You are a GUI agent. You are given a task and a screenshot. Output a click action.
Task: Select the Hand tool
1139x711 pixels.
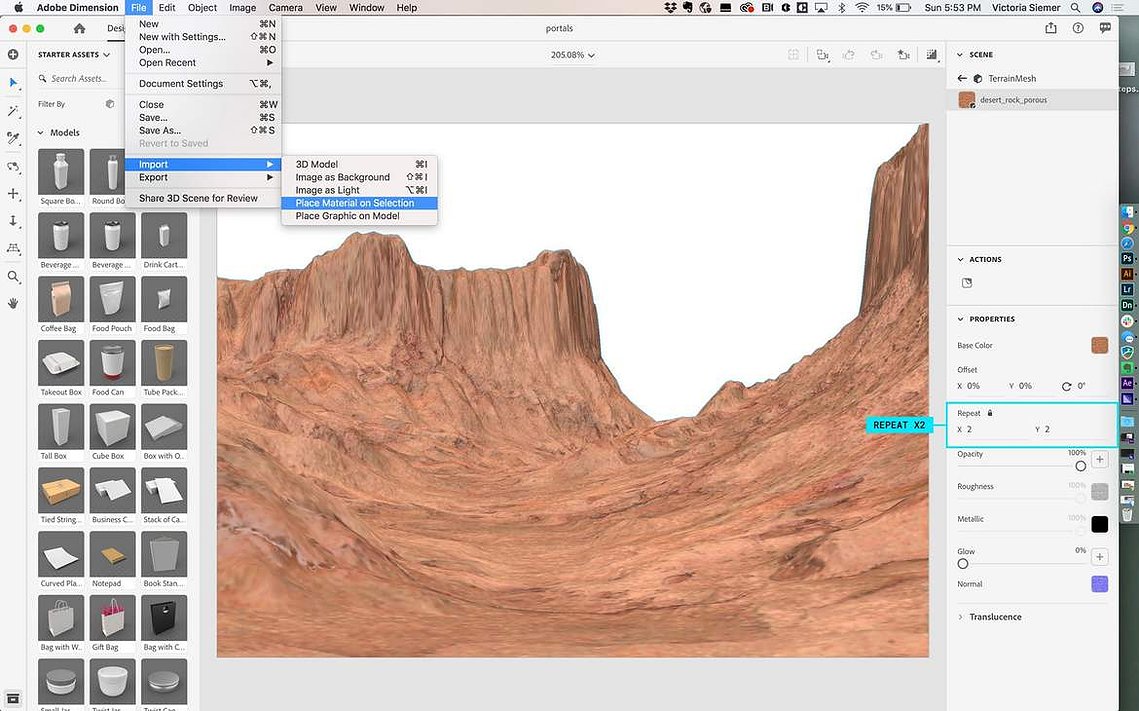[x=13, y=304]
